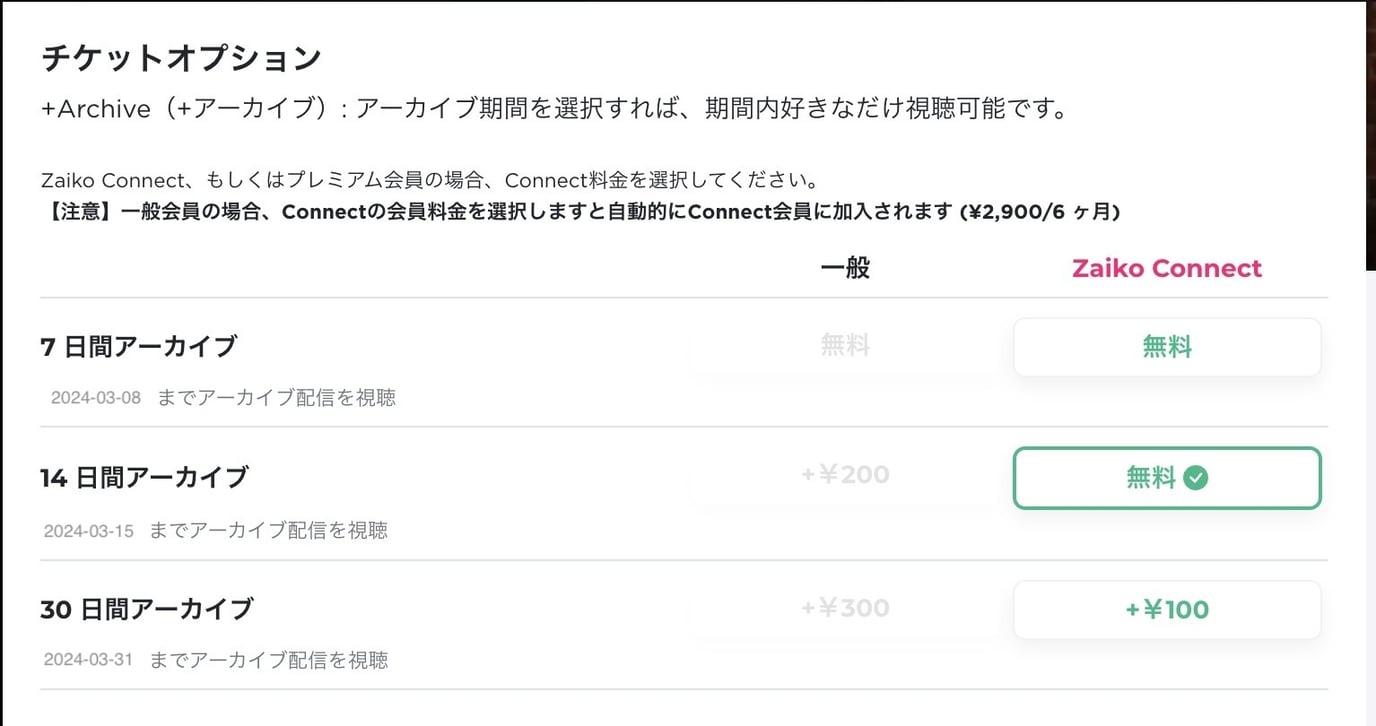Select 無料 for 7日間アーカイブ under Zaiko Connect
1376x726 pixels.
point(1166,346)
